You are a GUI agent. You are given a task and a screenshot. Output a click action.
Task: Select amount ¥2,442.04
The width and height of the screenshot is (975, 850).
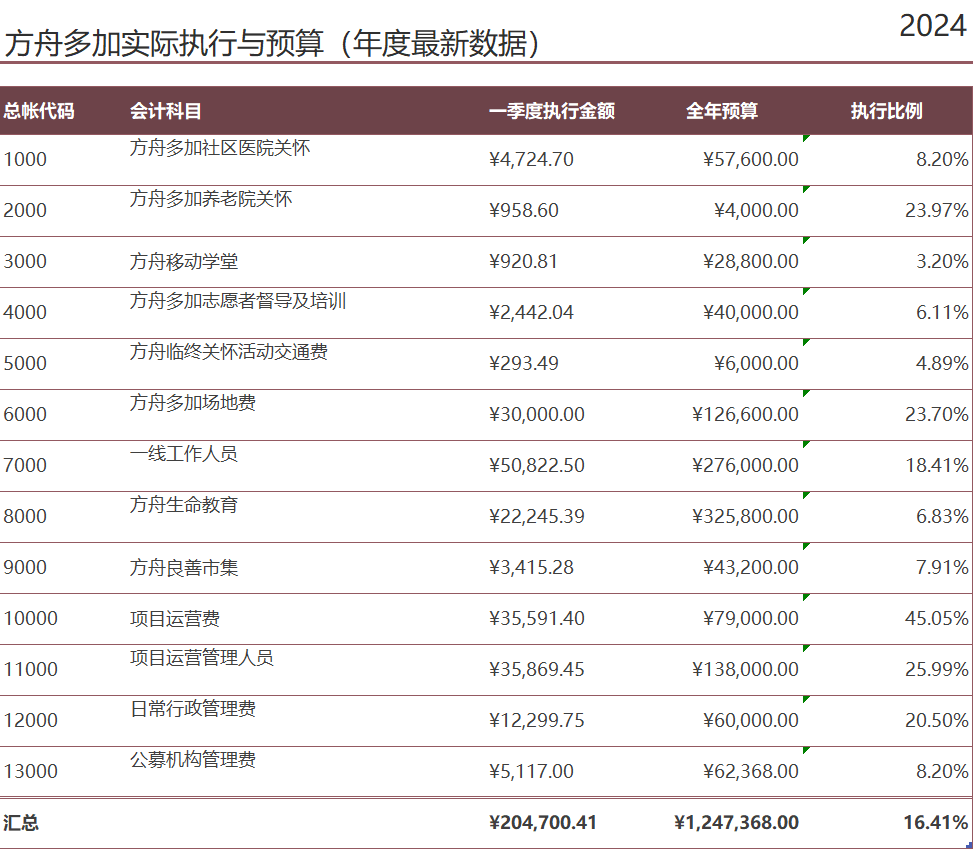(531, 312)
